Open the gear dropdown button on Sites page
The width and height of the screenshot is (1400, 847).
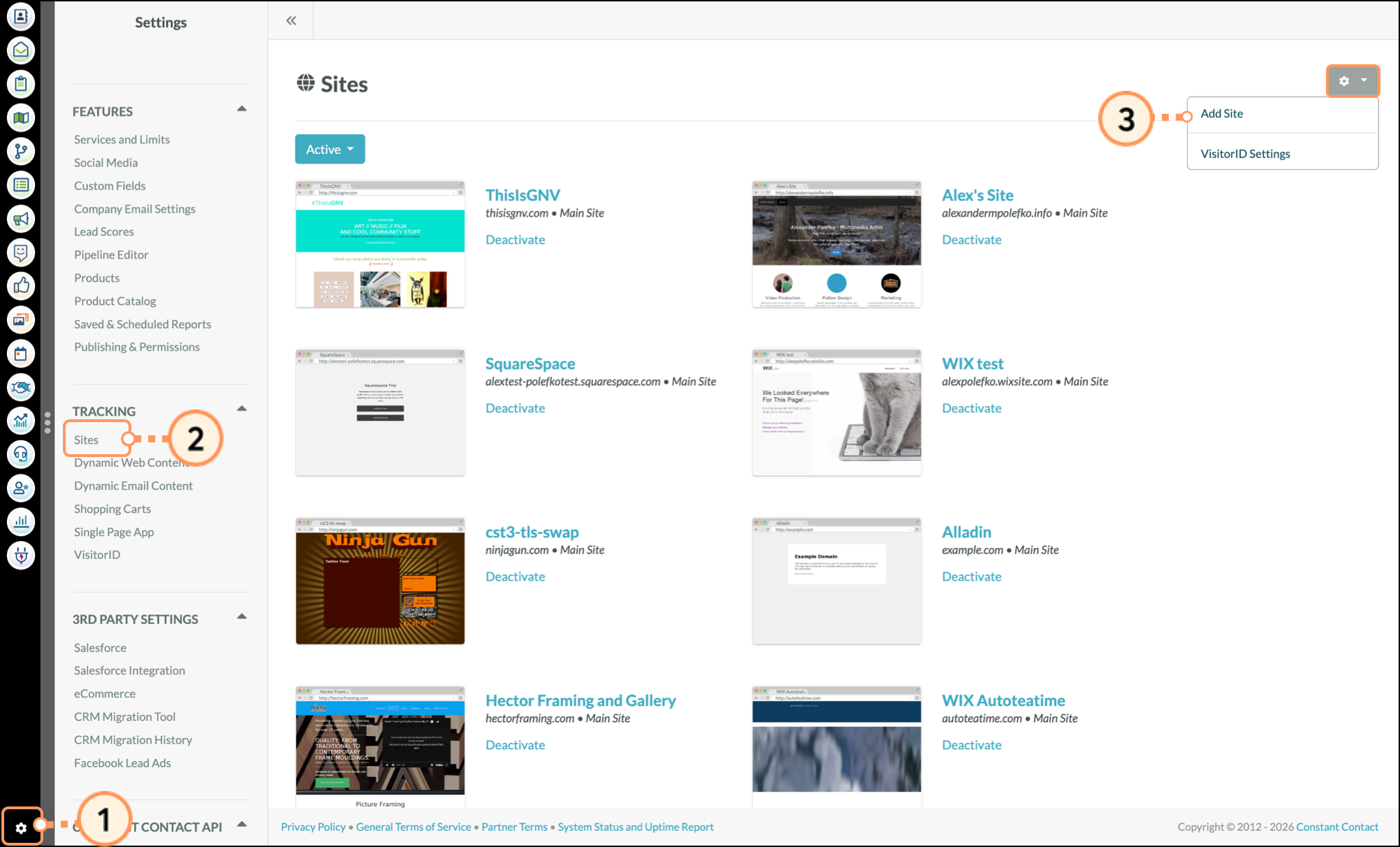tap(1352, 81)
